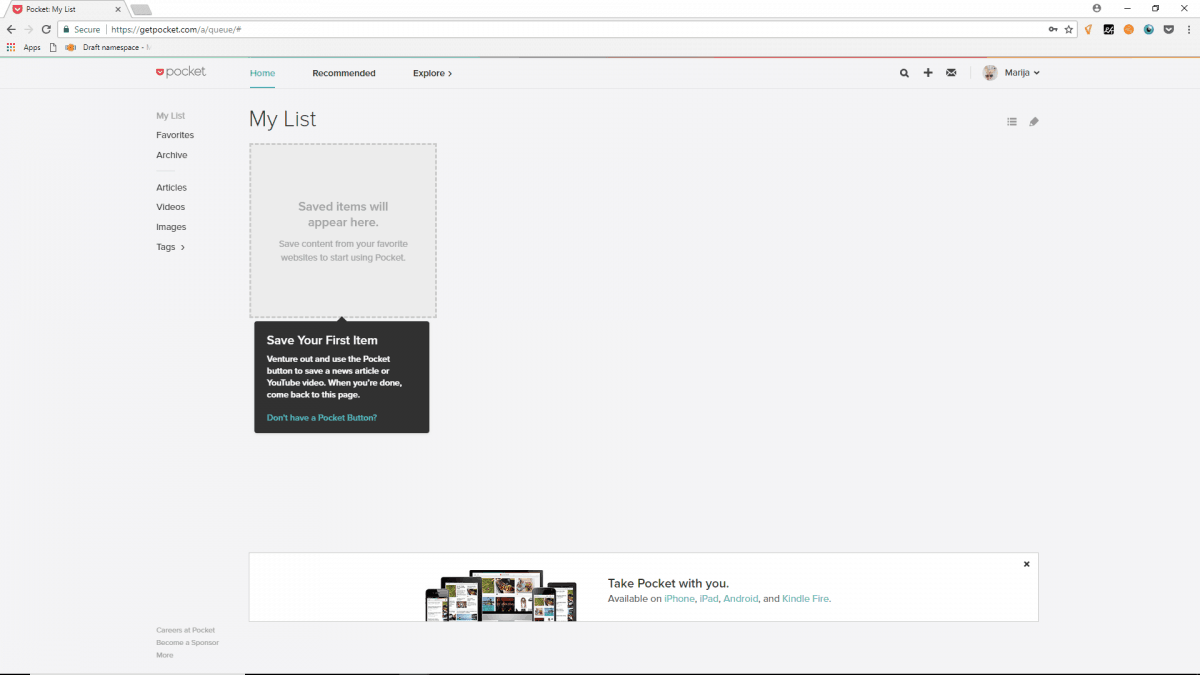Click the Kindle Fire link

(805, 599)
